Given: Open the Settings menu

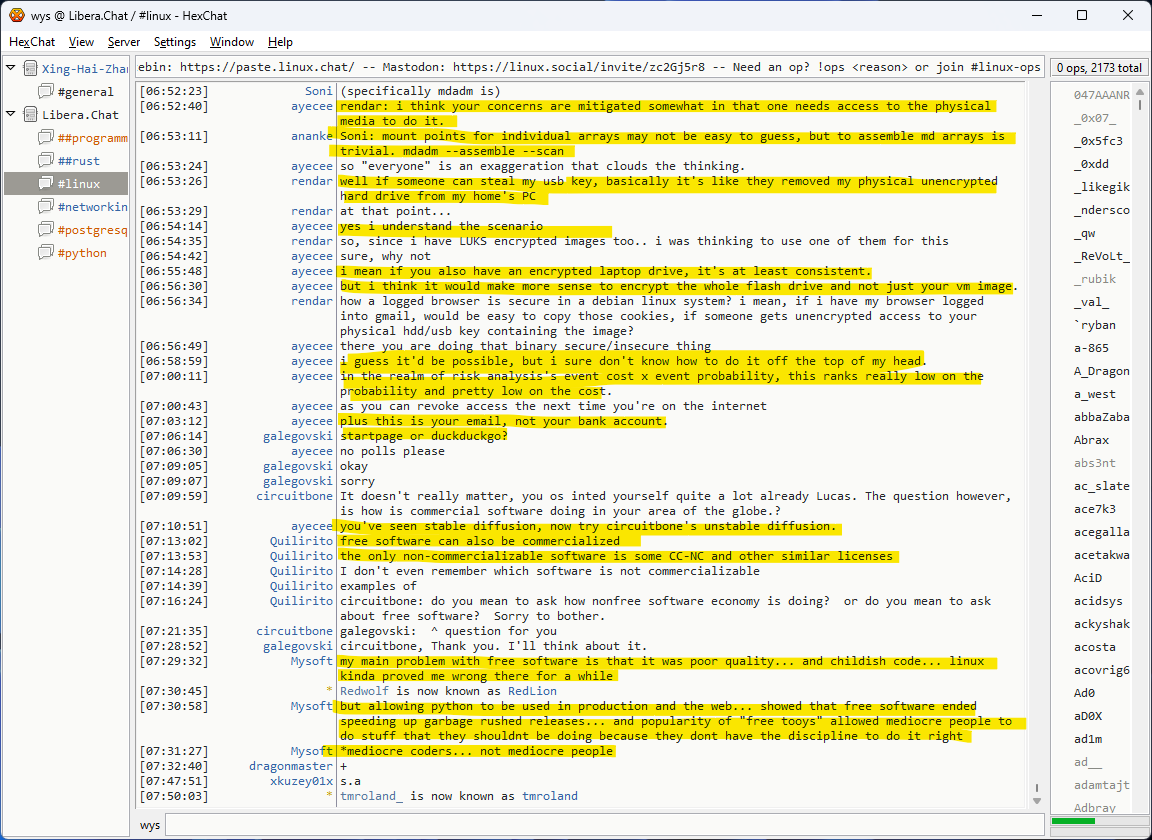Looking at the screenshot, I should [x=175, y=42].
